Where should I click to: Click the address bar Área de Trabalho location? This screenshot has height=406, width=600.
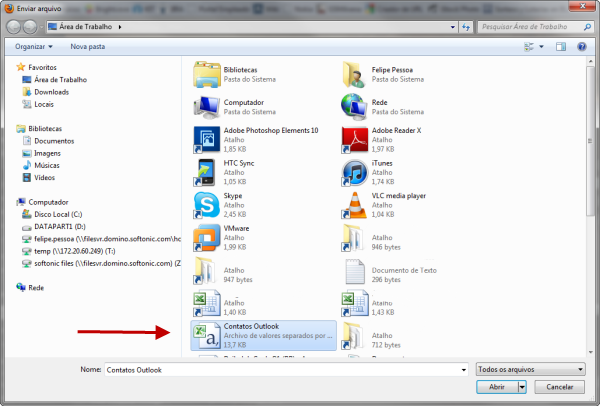(85, 27)
